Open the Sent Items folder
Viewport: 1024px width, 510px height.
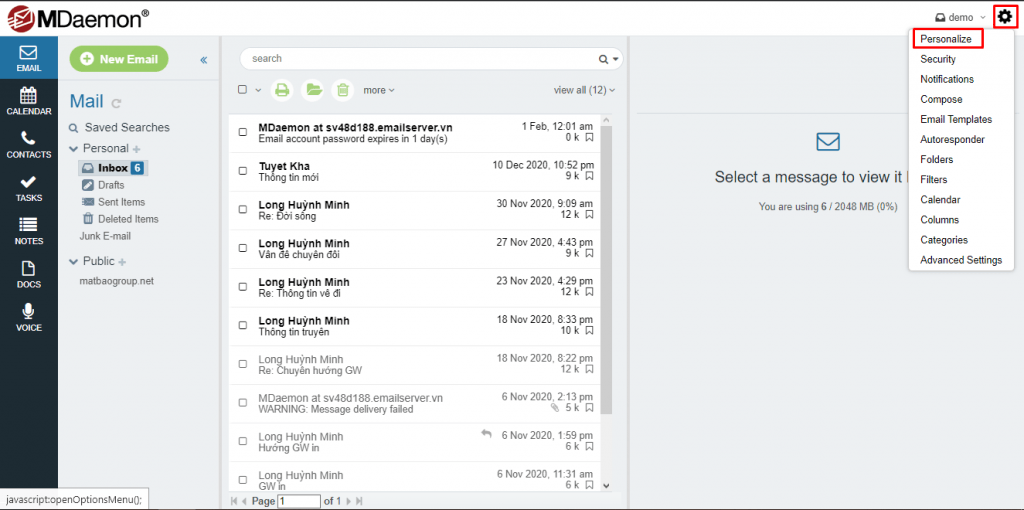tap(121, 202)
